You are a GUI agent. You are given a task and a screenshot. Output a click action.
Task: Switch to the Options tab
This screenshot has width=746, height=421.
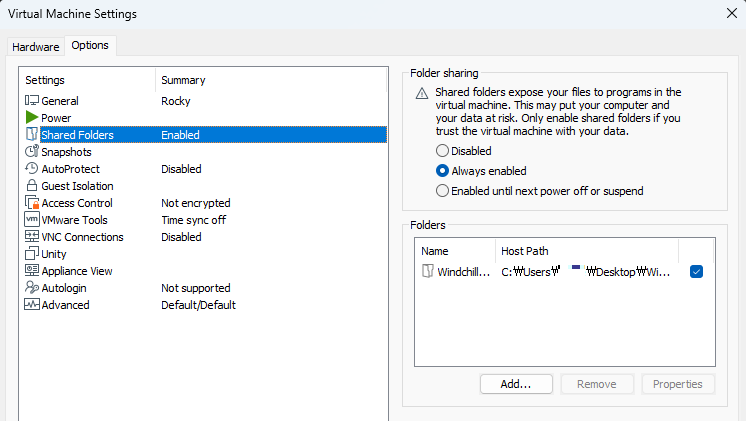[x=90, y=45]
